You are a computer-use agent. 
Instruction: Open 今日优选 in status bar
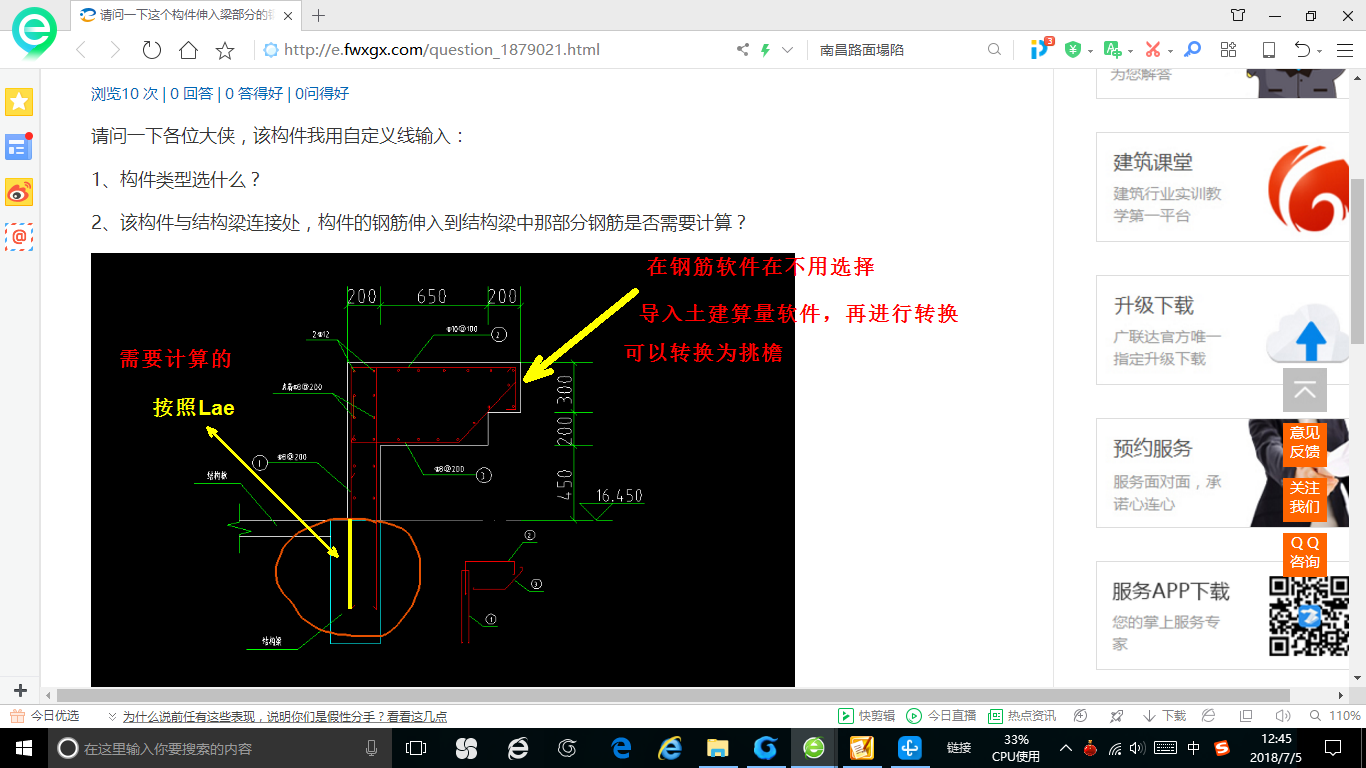coord(45,716)
